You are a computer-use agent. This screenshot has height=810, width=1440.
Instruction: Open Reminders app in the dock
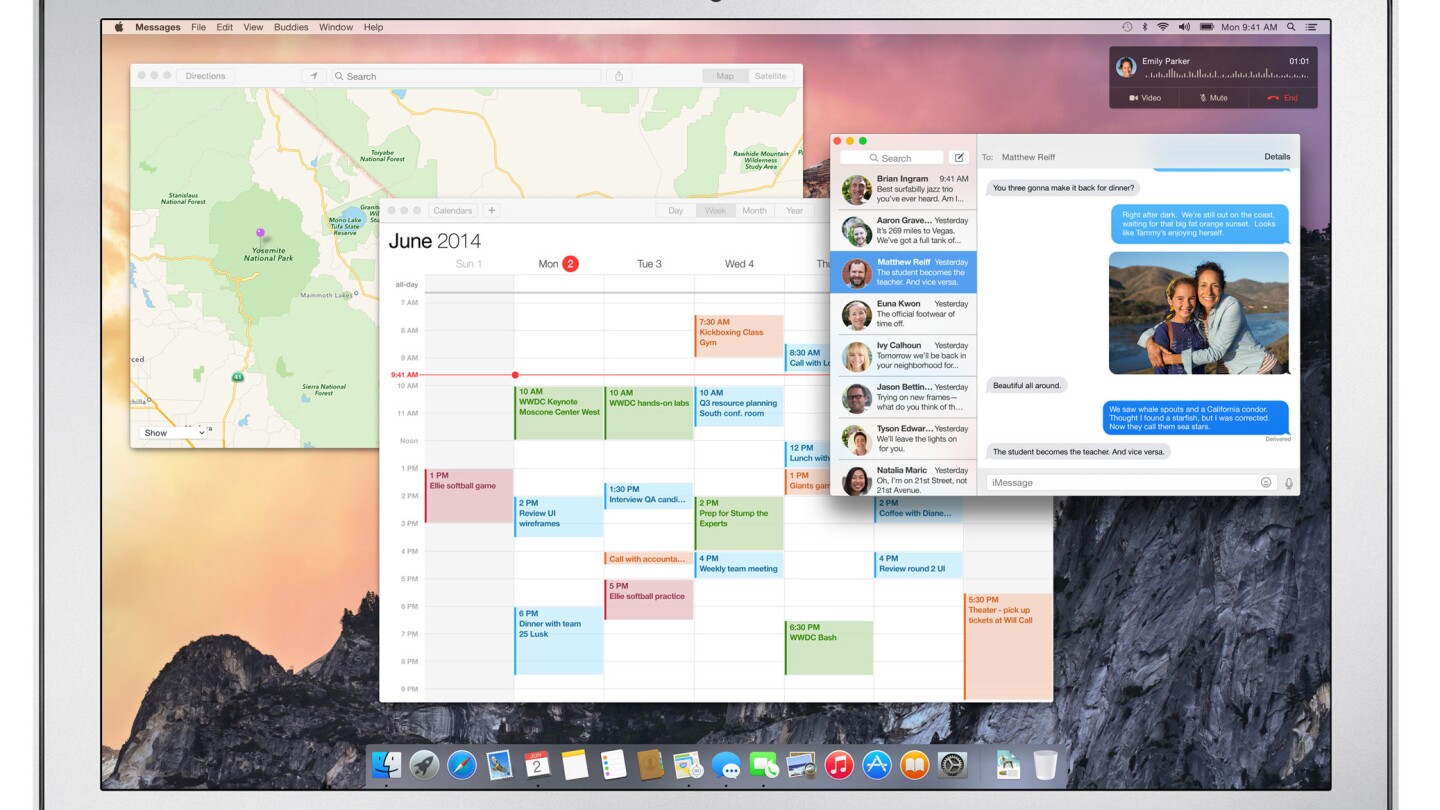613,765
